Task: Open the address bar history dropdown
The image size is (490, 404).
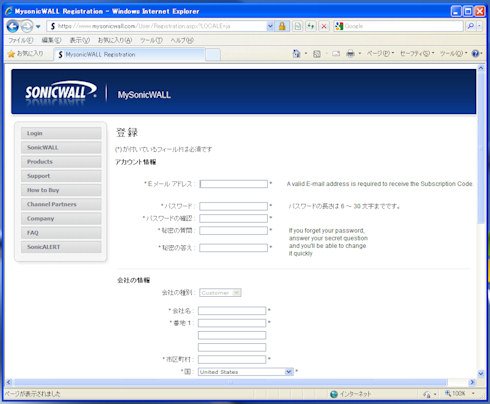Action: tap(270, 26)
